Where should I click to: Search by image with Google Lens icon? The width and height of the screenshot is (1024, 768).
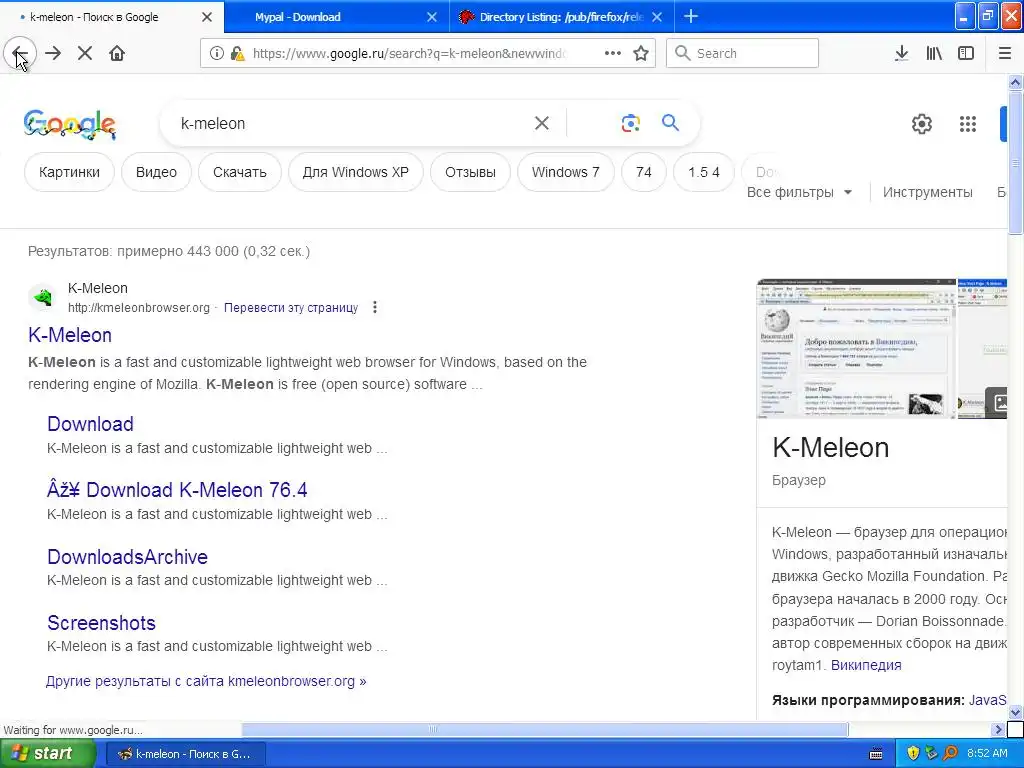coord(630,123)
